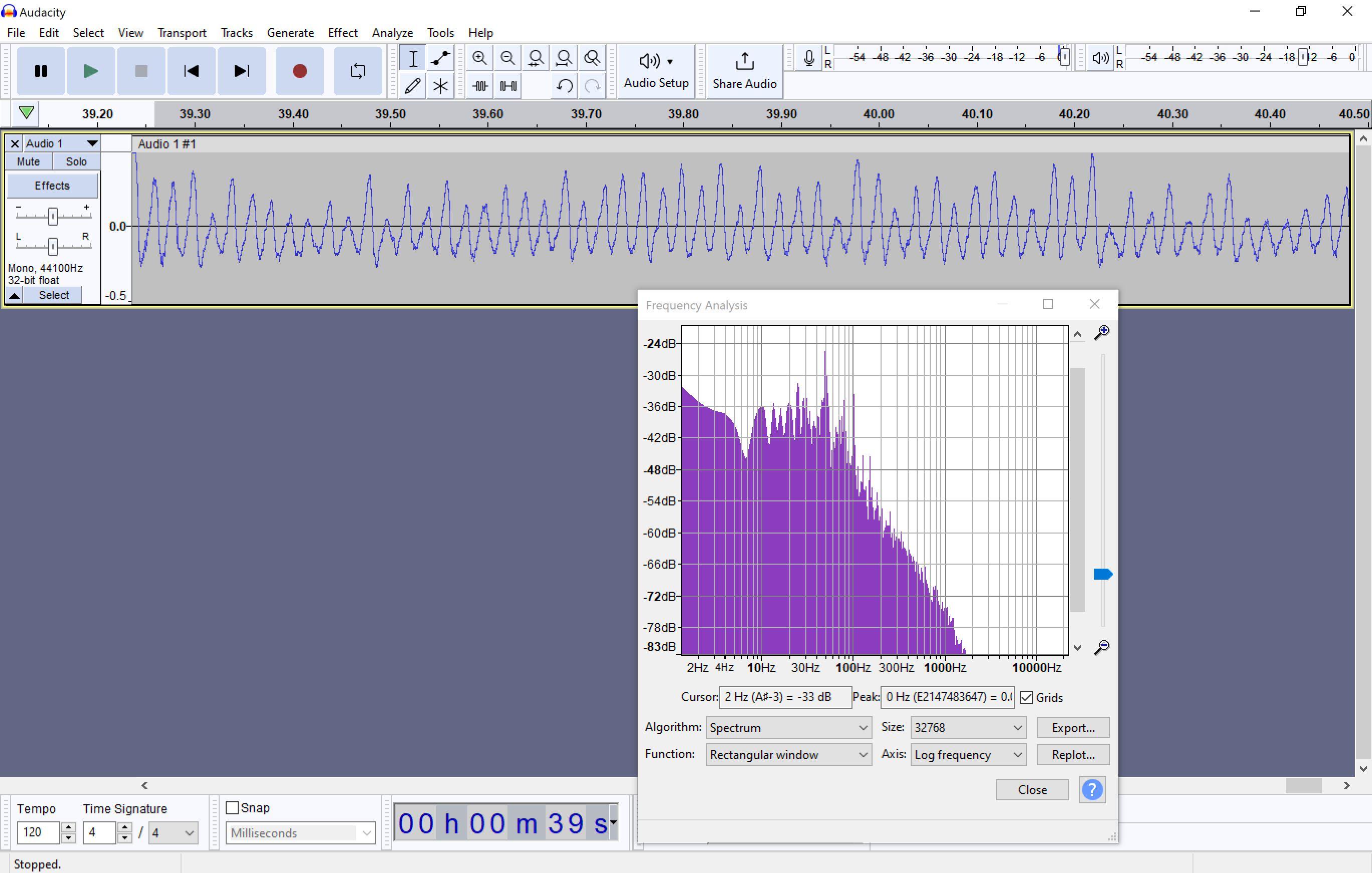Fit project to width zoom icon
1372x873 pixels.
(x=564, y=58)
